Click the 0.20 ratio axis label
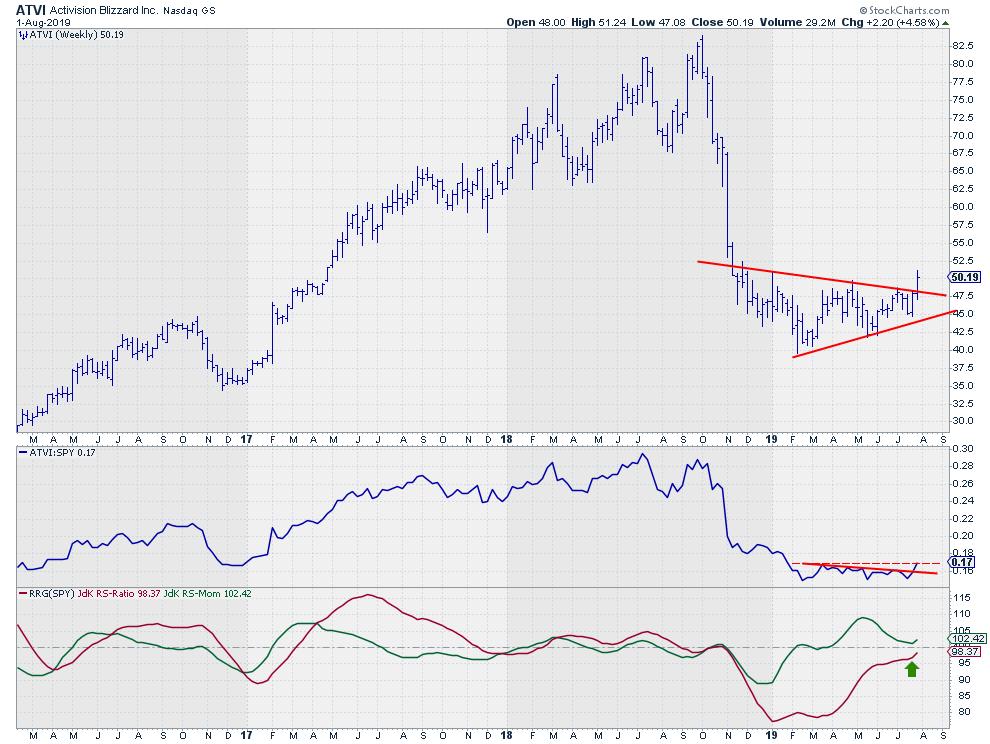This screenshot has height=744, width=990. click(962, 536)
